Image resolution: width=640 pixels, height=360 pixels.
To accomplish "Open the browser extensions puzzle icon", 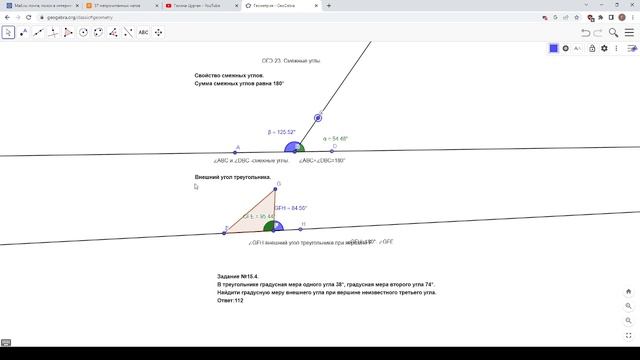I will pyautogui.click(x=600, y=18).
